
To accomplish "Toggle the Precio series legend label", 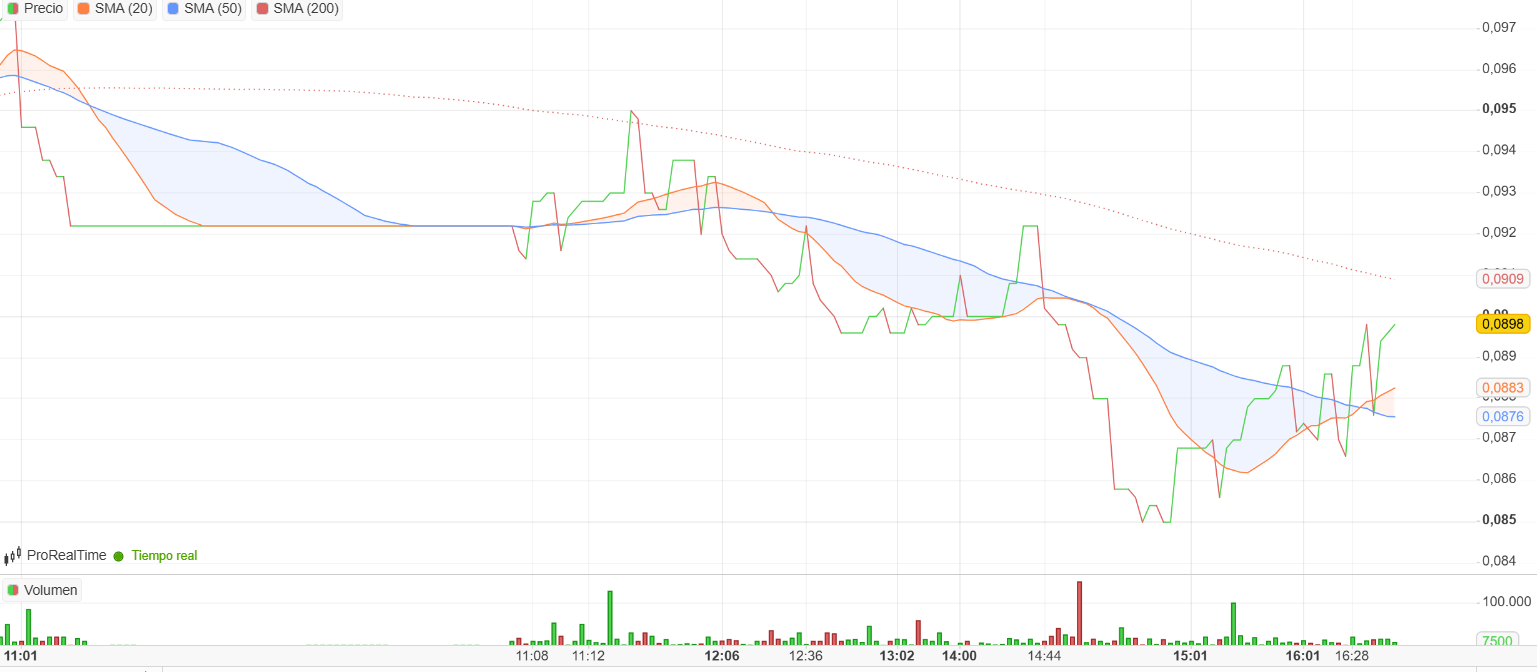I will [x=43, y=9].
